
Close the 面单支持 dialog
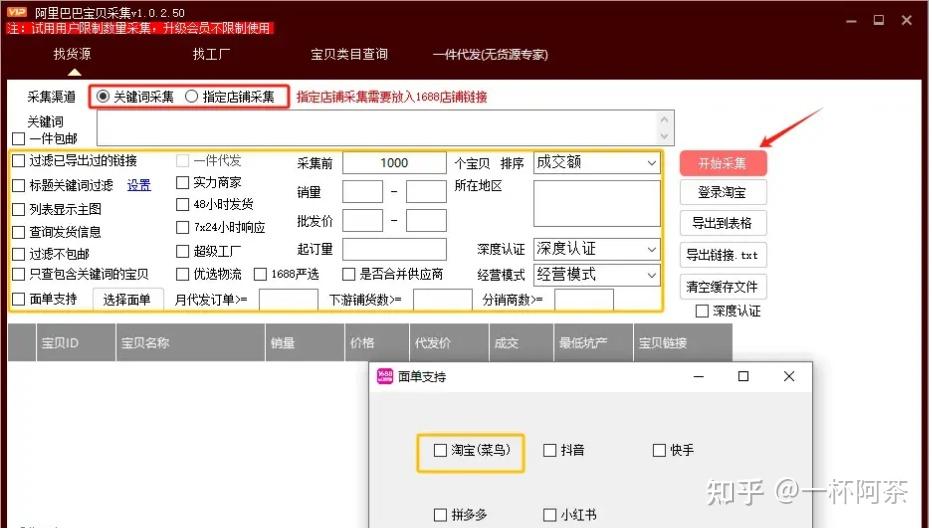[789, 376]
